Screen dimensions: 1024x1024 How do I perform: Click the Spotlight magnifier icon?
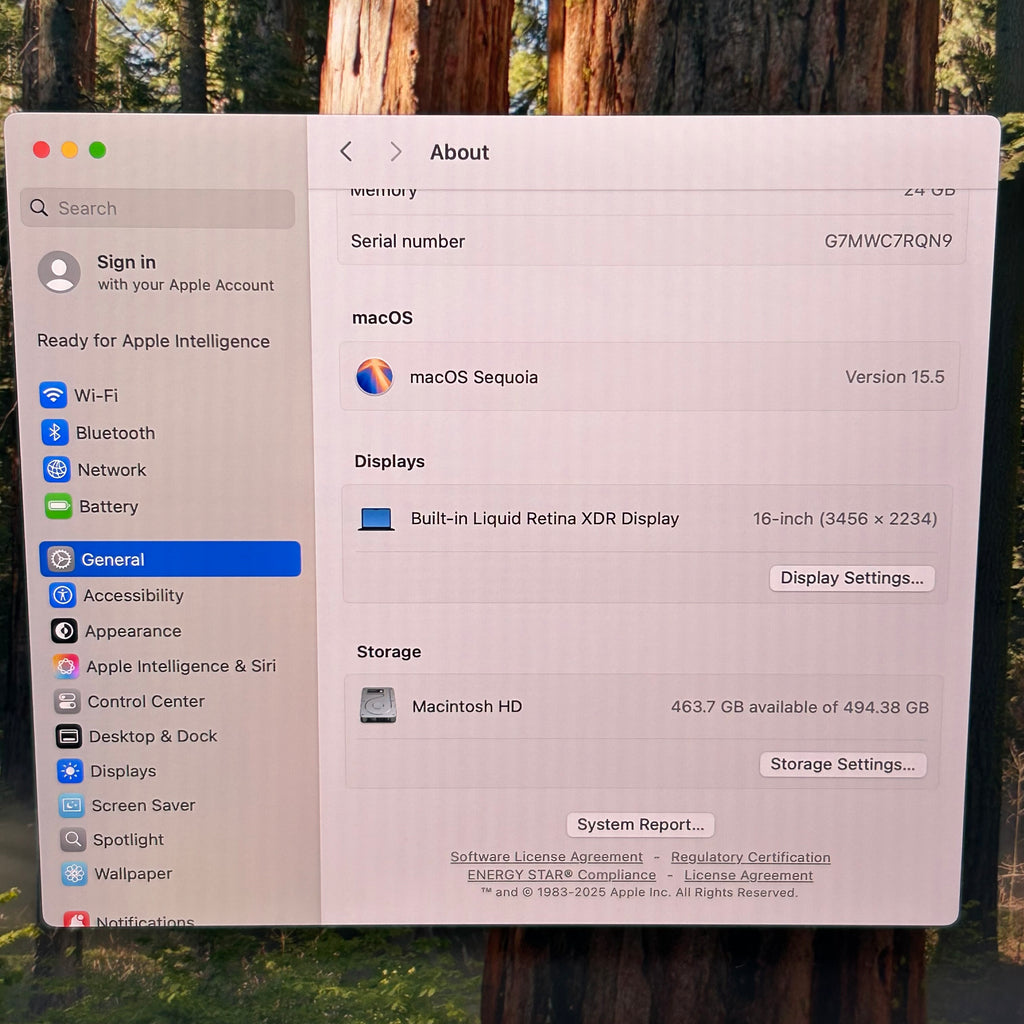pos(72,839)
